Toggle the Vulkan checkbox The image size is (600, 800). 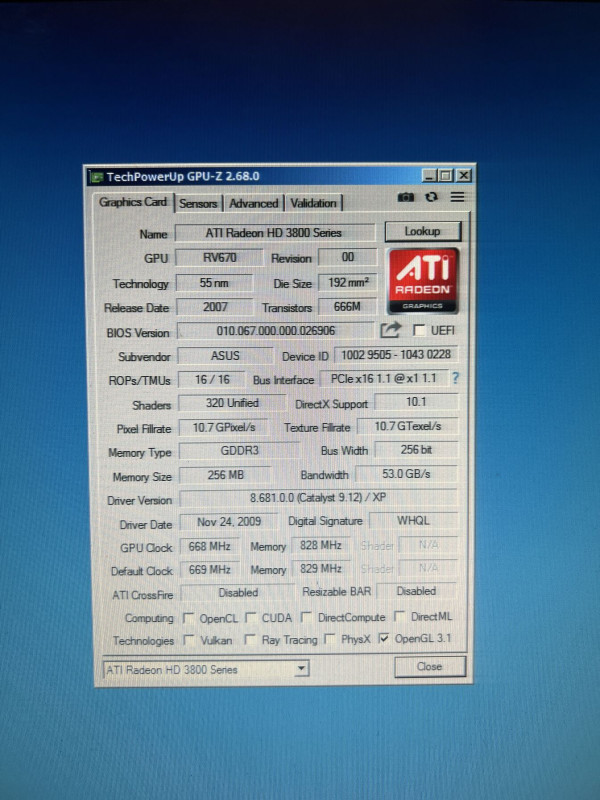pyautogui.click(x=189, y=640)
